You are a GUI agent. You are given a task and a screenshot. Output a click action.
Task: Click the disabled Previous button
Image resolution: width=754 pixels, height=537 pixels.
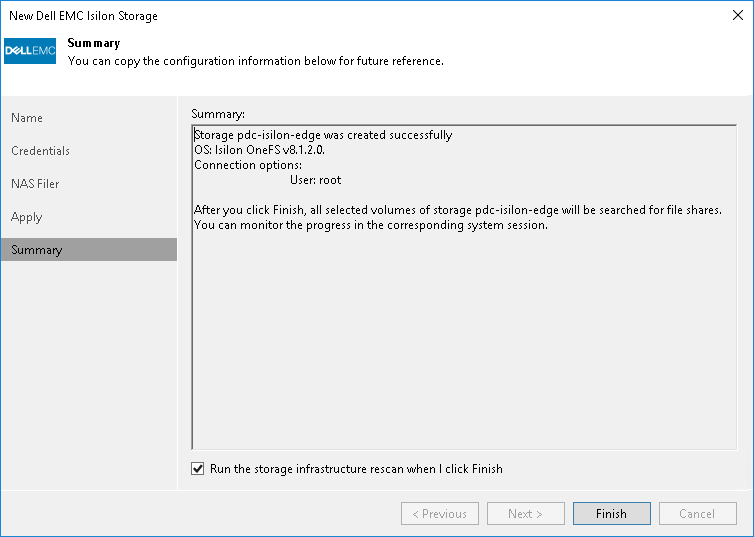pos(440,513)
